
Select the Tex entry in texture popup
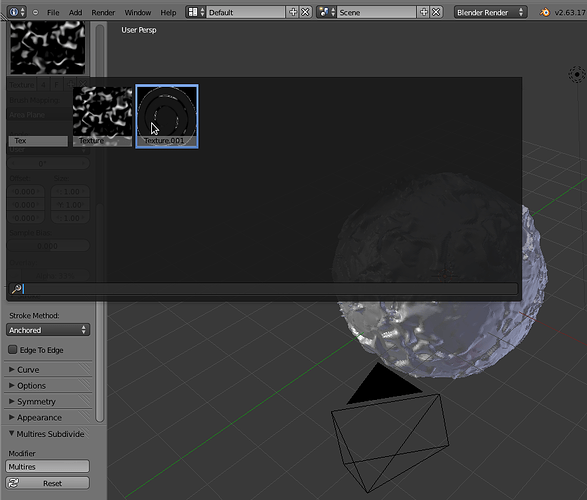point(38,141)
